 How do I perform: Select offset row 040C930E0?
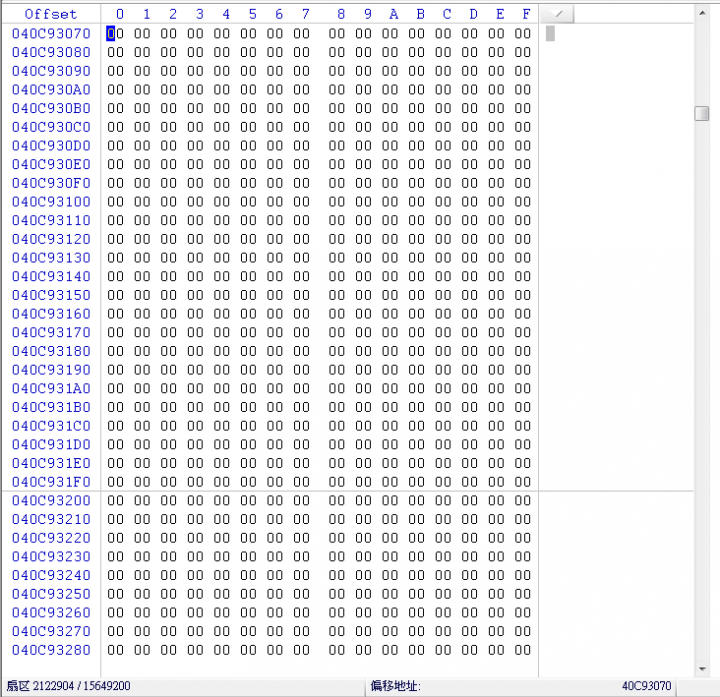pos(51,164)
